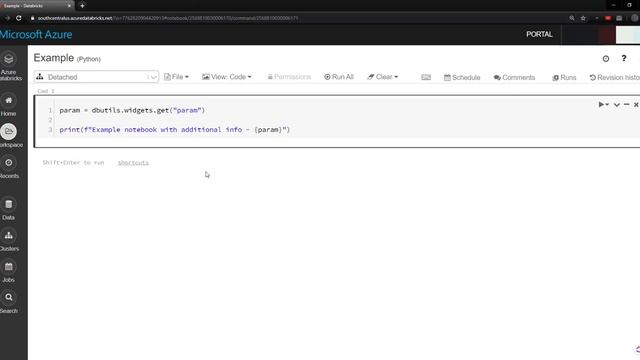This screenshot has height=360, width=640.
Task: Click Run All
Action: click(339, 77)
